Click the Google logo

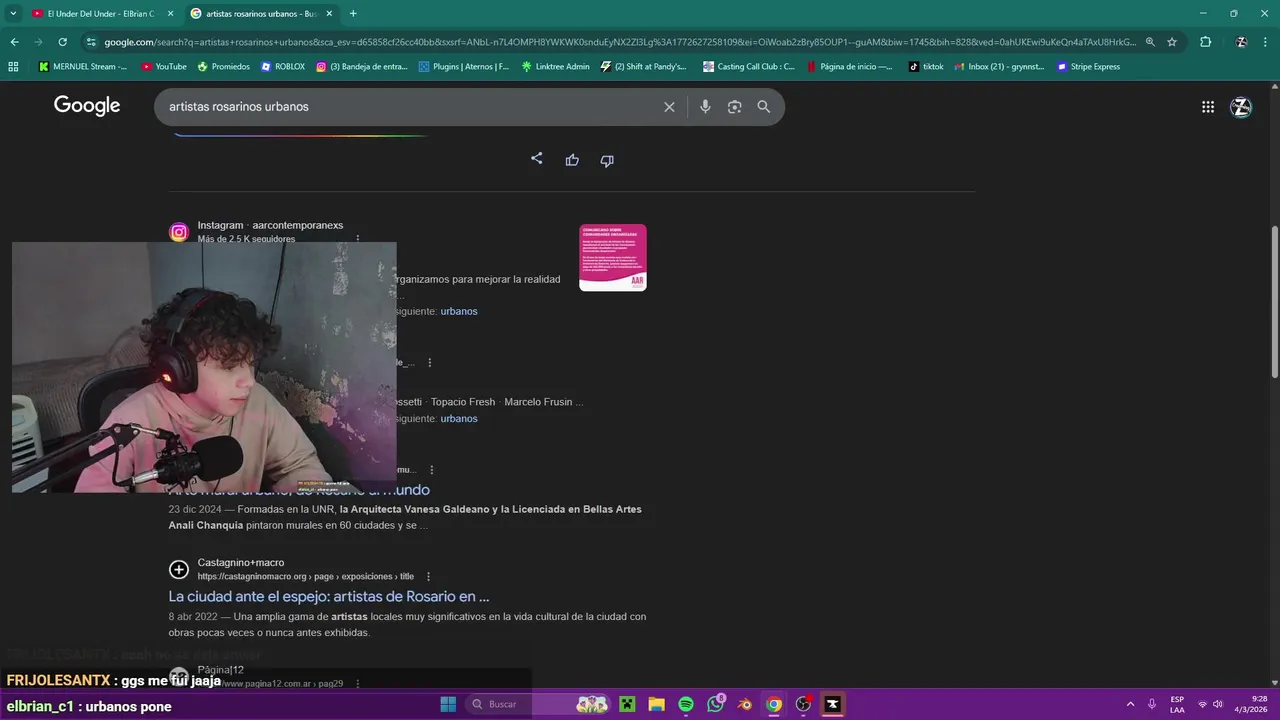87,106
